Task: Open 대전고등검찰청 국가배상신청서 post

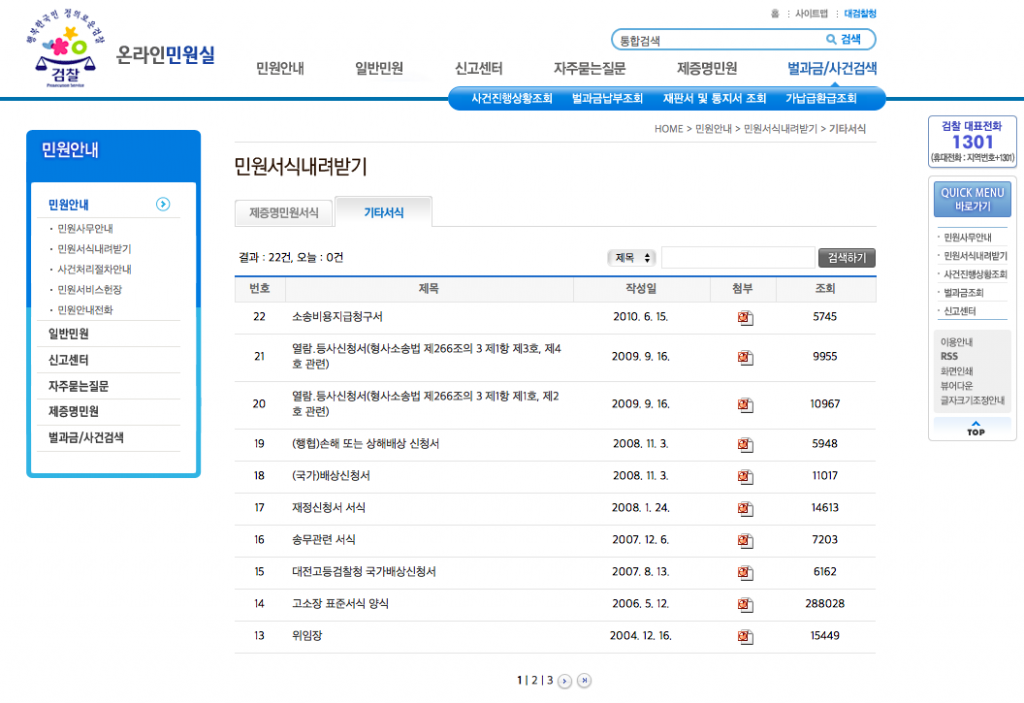Action: click(x=364, y=571)
